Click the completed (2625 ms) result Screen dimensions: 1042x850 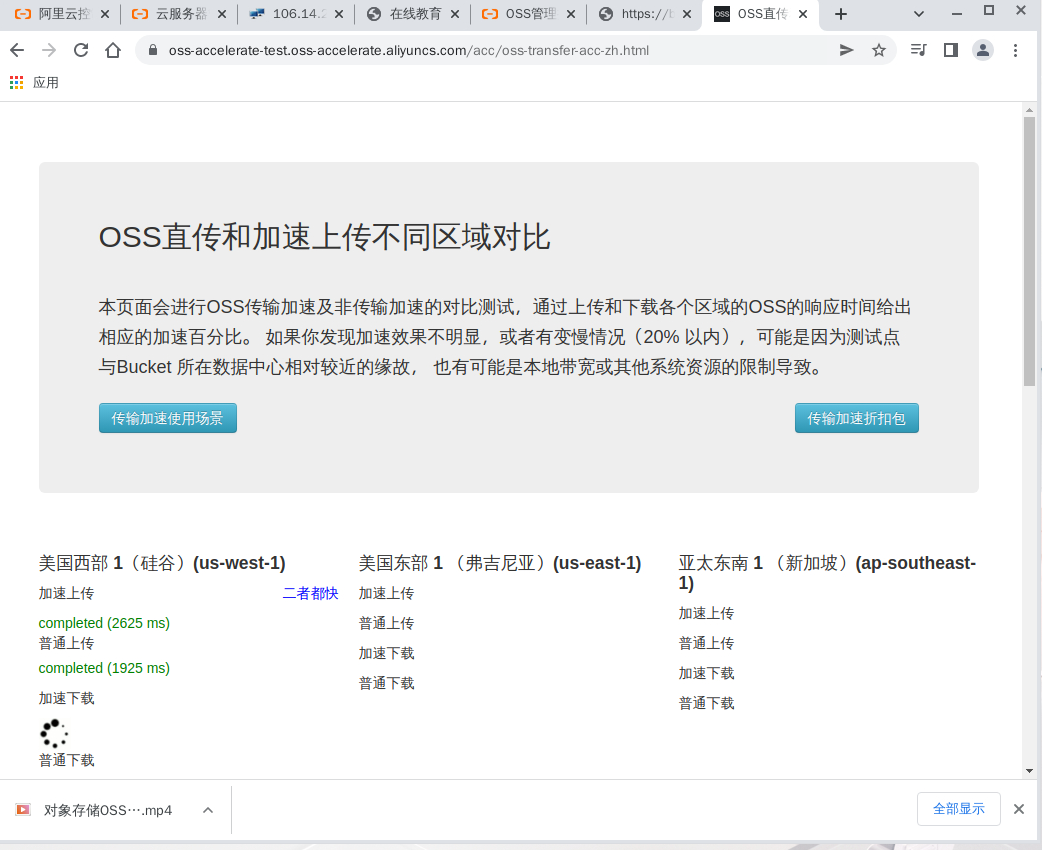(x=104, y=623)
